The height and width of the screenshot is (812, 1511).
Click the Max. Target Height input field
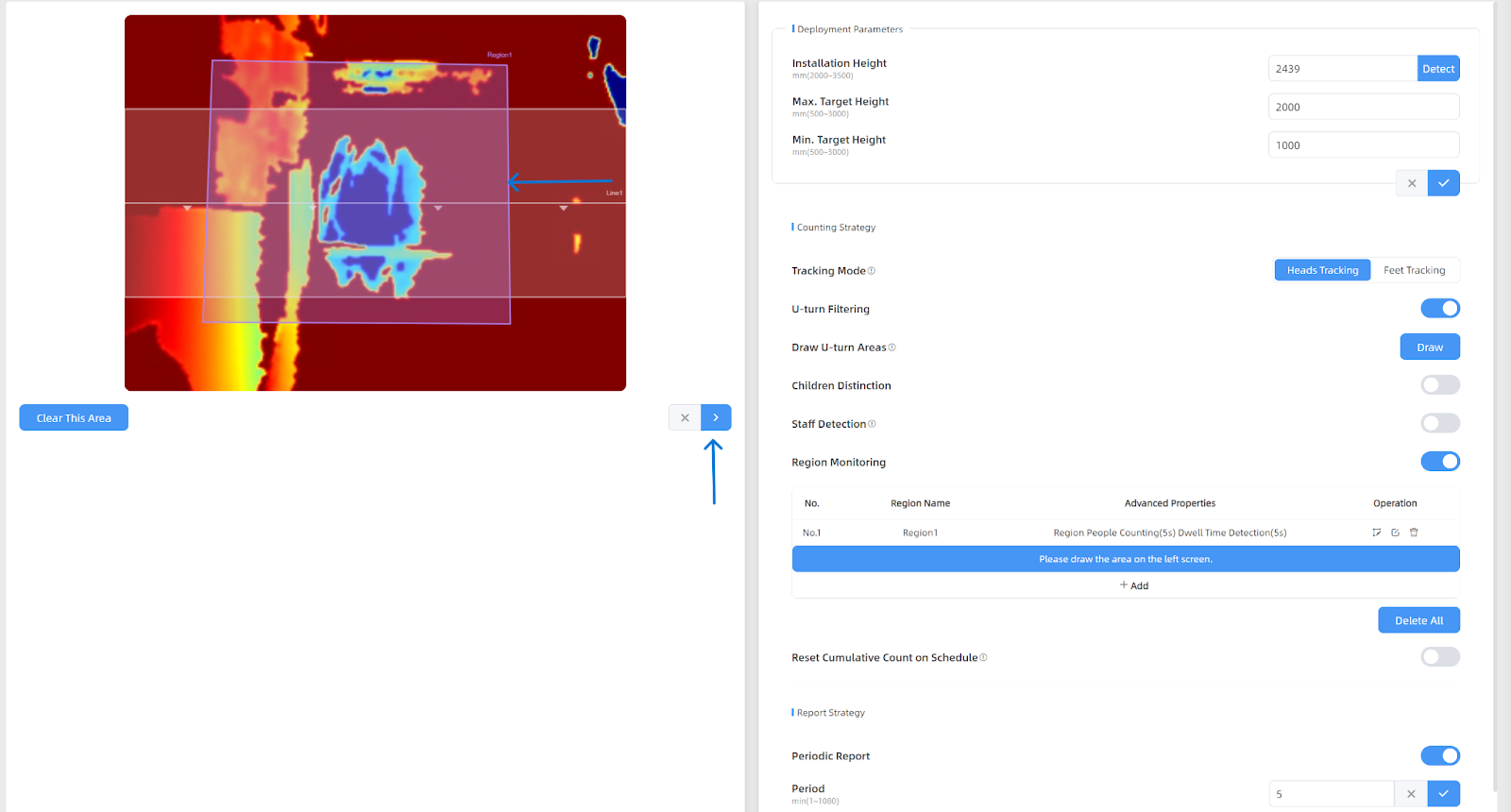1363,107
